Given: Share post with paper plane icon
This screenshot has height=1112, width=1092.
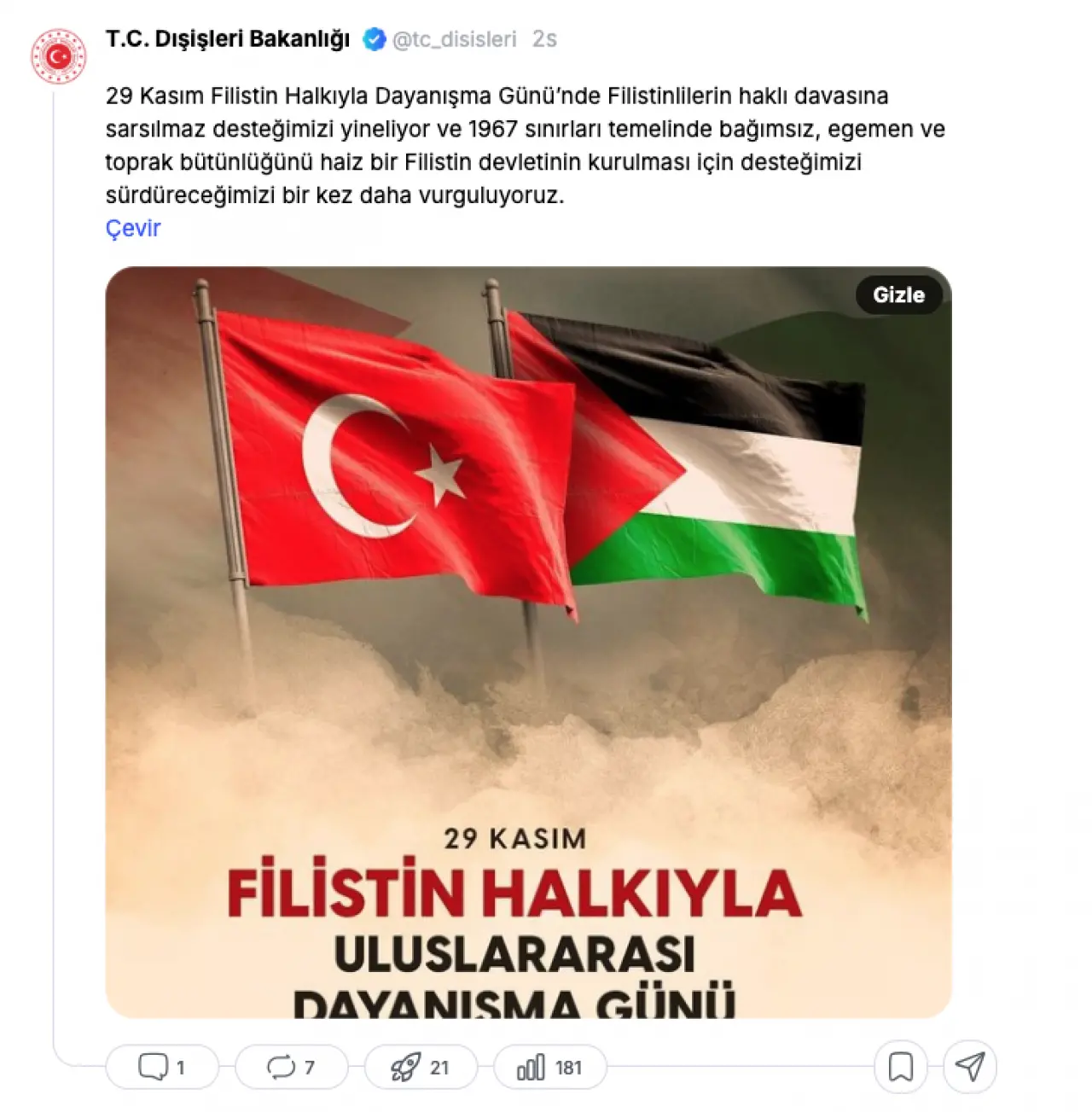Looking at the screenshot, I should [x=971, y=1067].
